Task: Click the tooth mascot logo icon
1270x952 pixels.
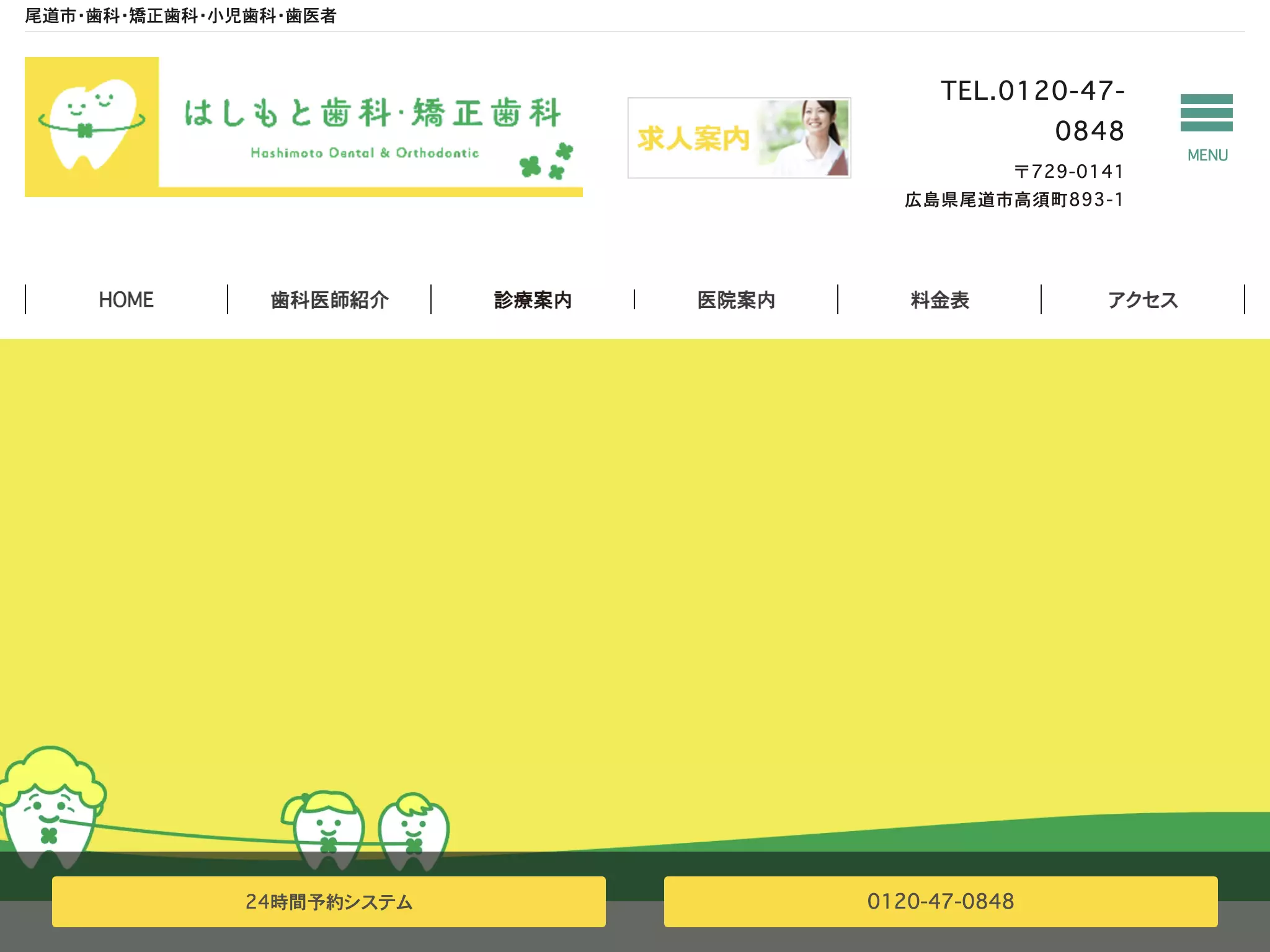Action: tap(92, 123)
